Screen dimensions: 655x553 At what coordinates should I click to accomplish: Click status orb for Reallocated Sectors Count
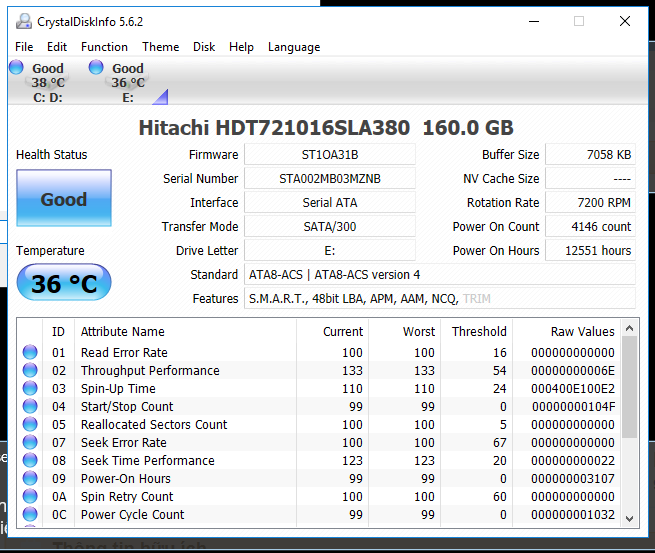30,424
